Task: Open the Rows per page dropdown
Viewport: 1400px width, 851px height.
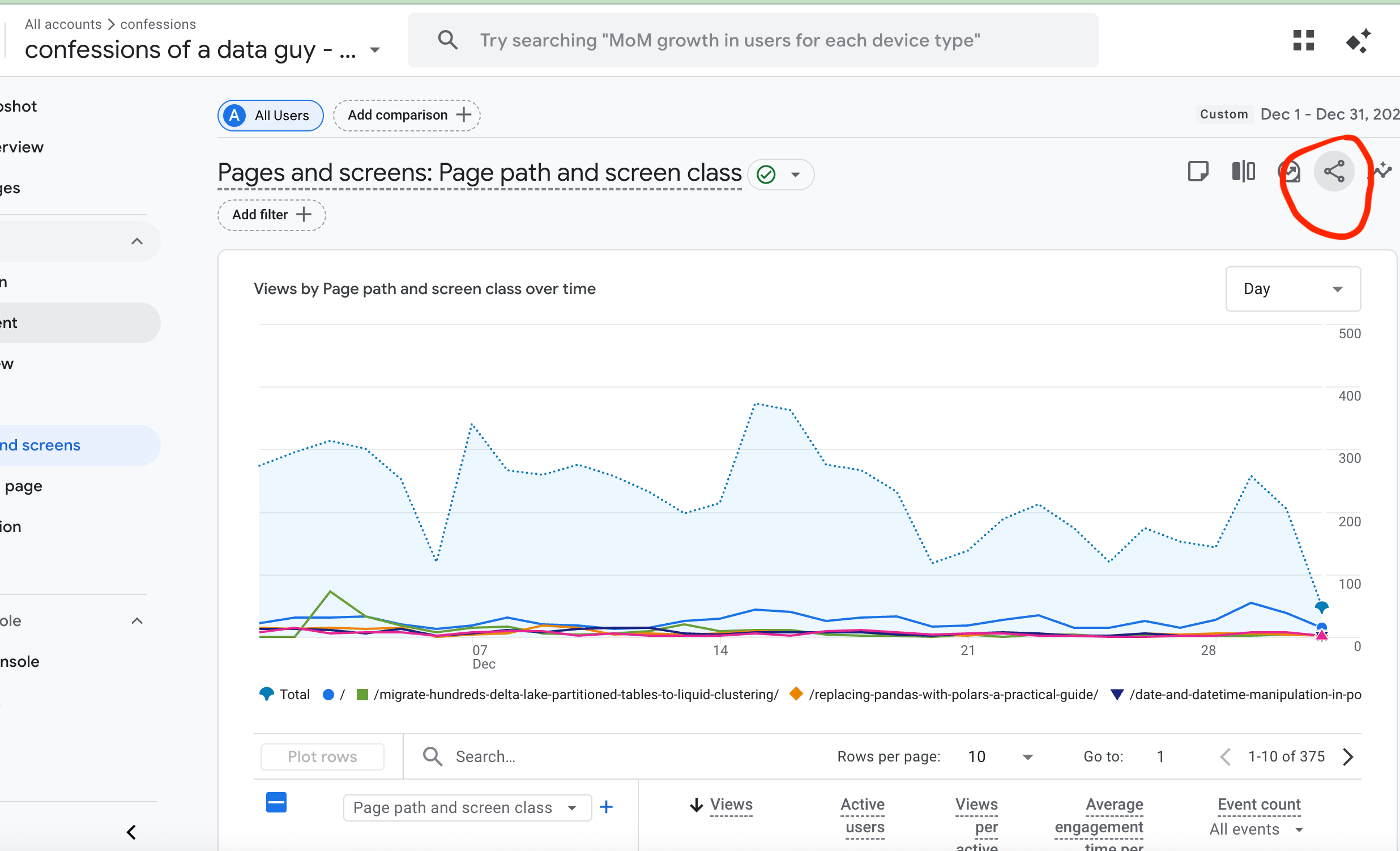Action: pyautogui.click(x=1001, y=756)
